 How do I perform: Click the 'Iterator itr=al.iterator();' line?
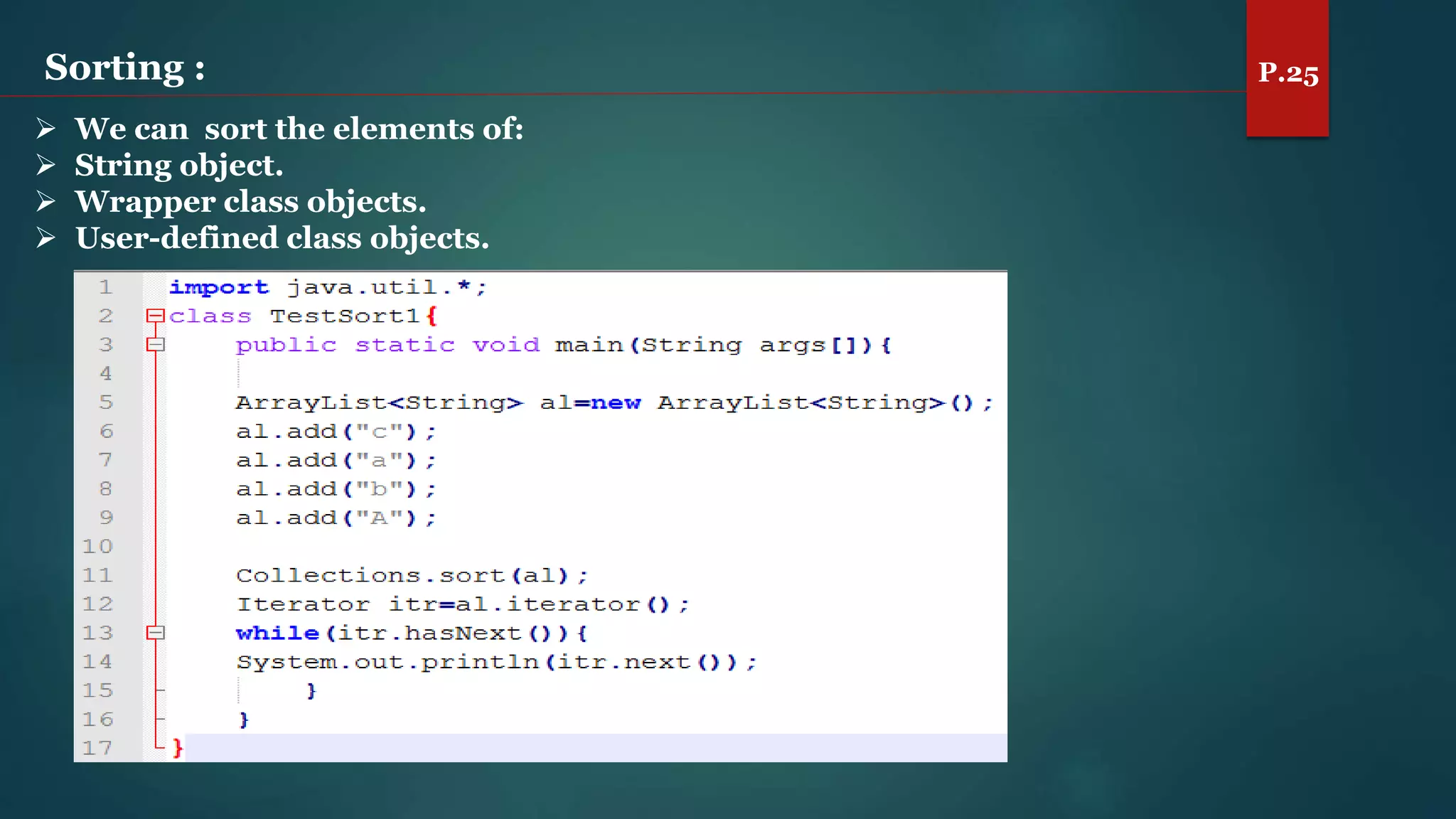[x=463, y=604]
